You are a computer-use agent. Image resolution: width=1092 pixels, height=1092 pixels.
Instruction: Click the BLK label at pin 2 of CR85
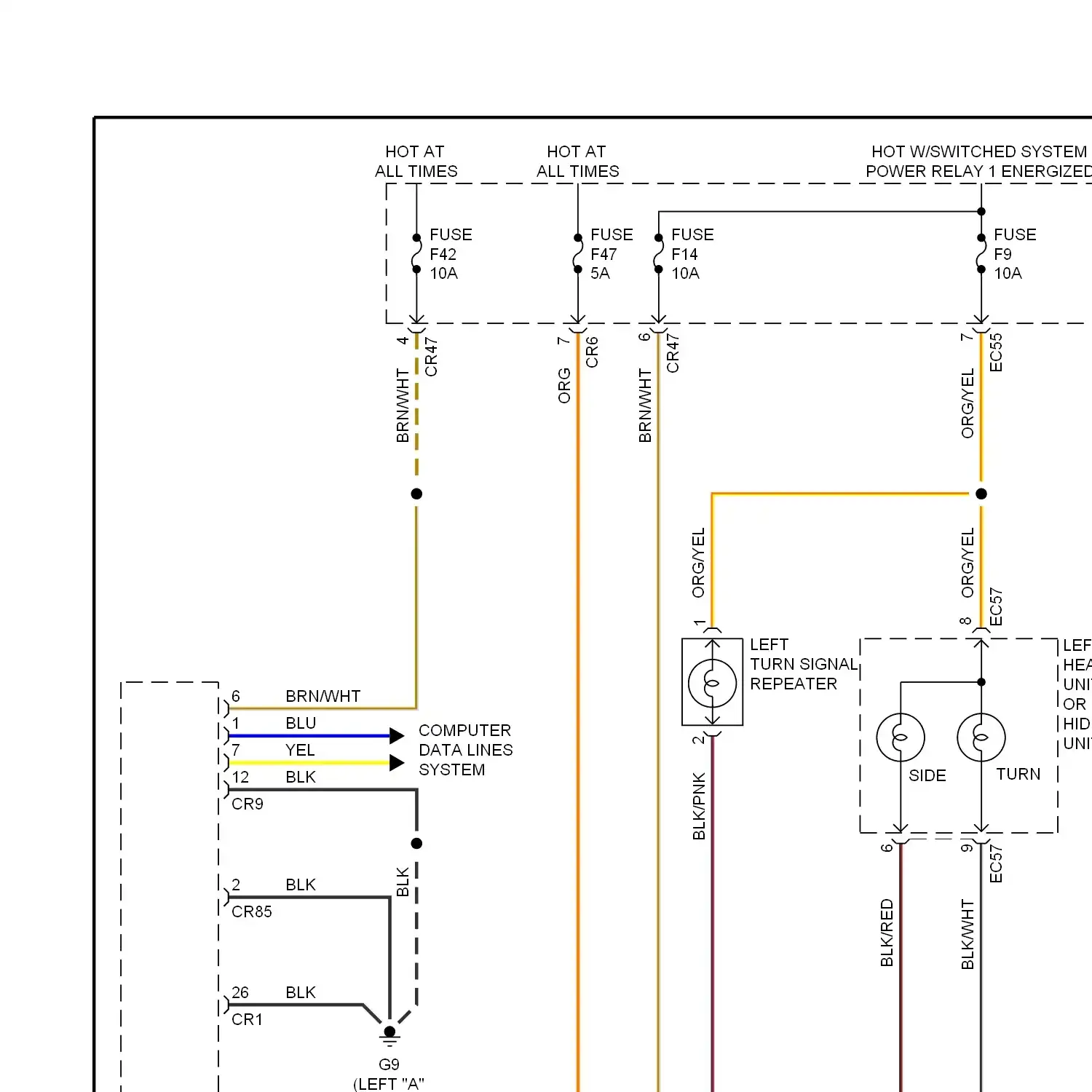[x=301, y=885]
